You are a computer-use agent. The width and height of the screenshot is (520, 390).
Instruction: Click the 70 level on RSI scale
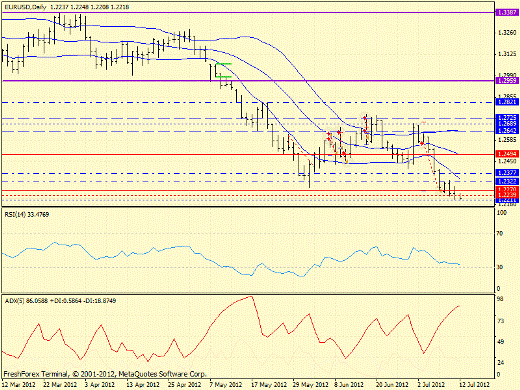(x=500, y=234)
